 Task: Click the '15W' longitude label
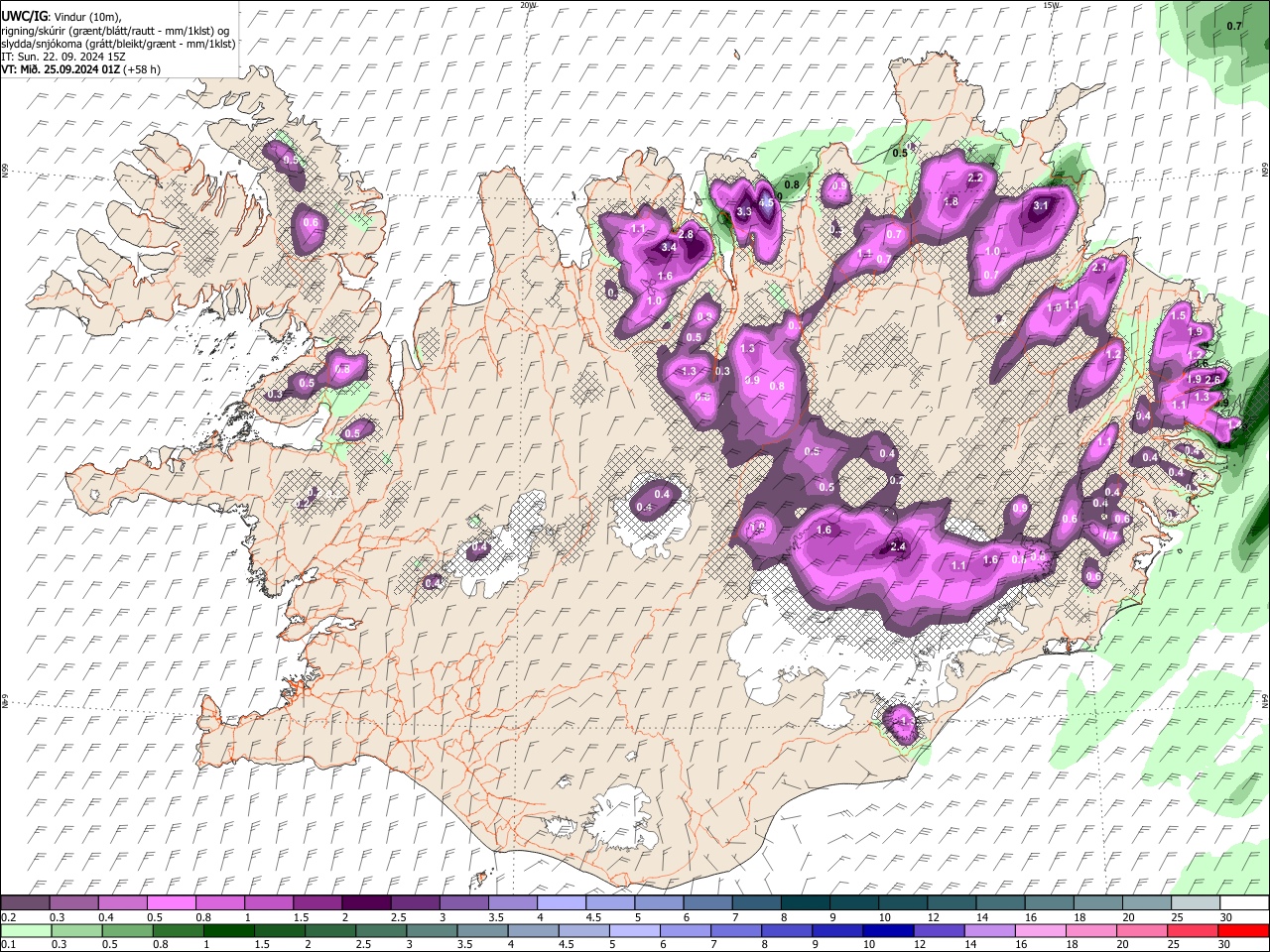[1051, 5]
